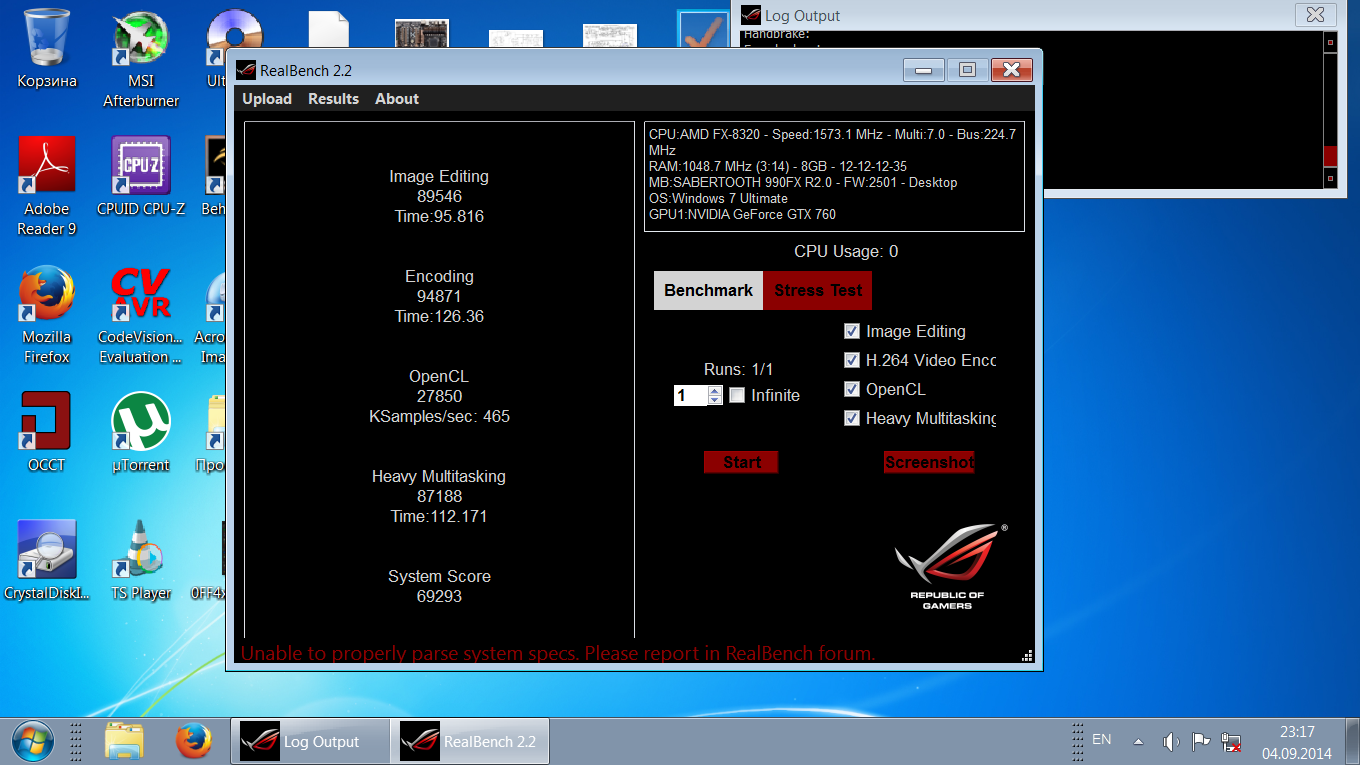This screenshot has width=1360, height=765.
Task: Select the CodeVision AVR Evaluation shortcut
Action: [x=141, y=315]
